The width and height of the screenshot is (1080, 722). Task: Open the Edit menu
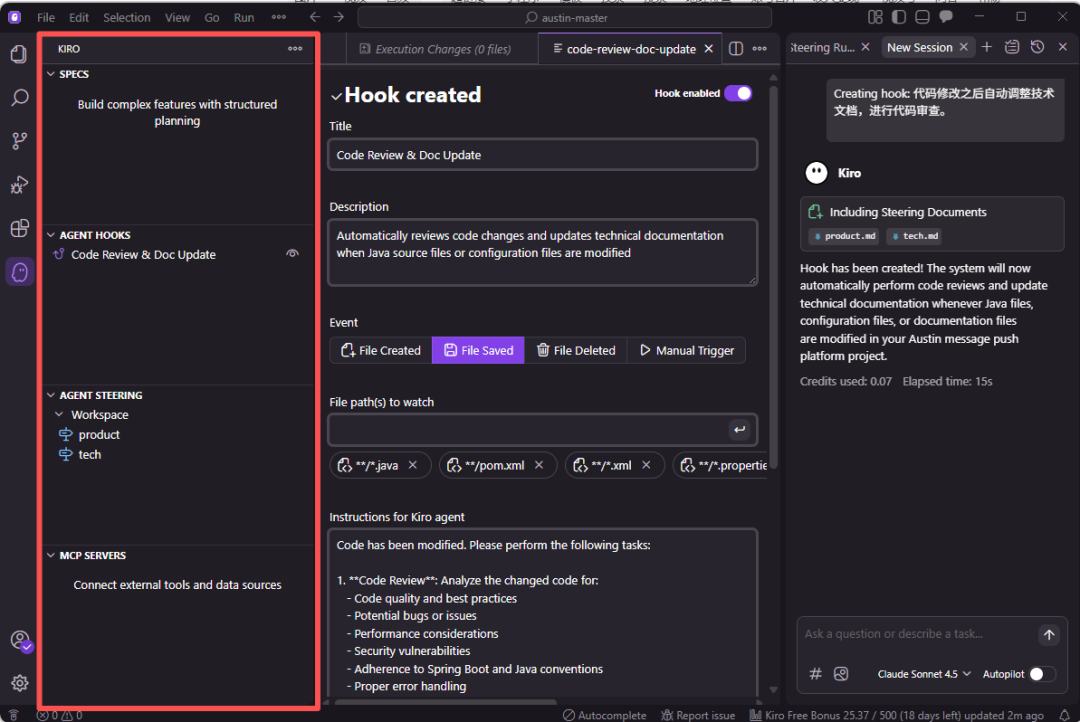79,17
